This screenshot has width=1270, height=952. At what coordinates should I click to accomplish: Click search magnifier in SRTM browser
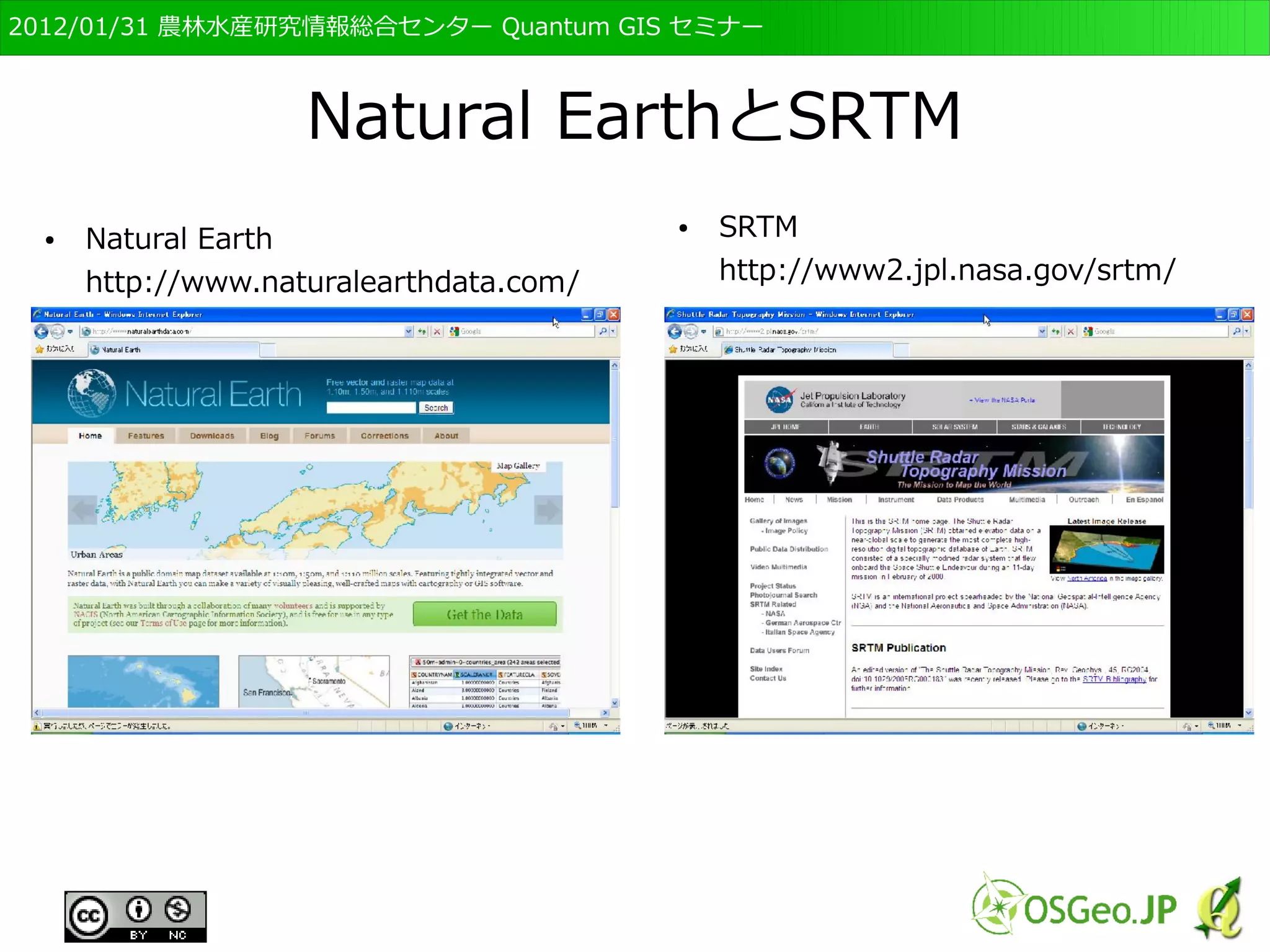click(1237, 331)
